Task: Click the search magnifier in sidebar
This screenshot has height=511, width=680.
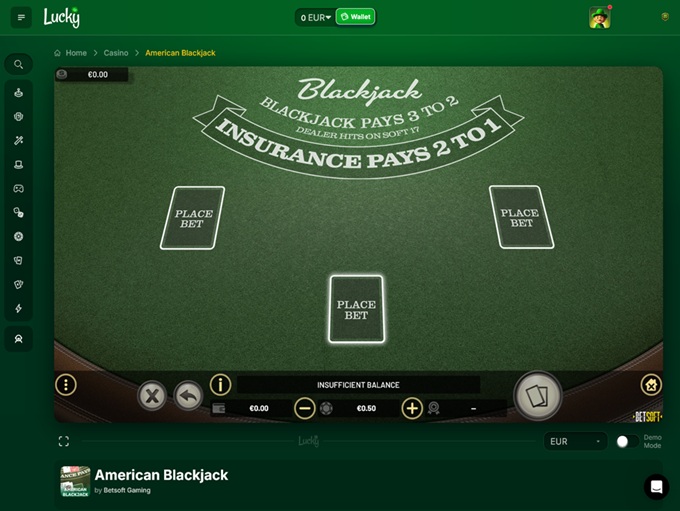Action: (18, 64)
